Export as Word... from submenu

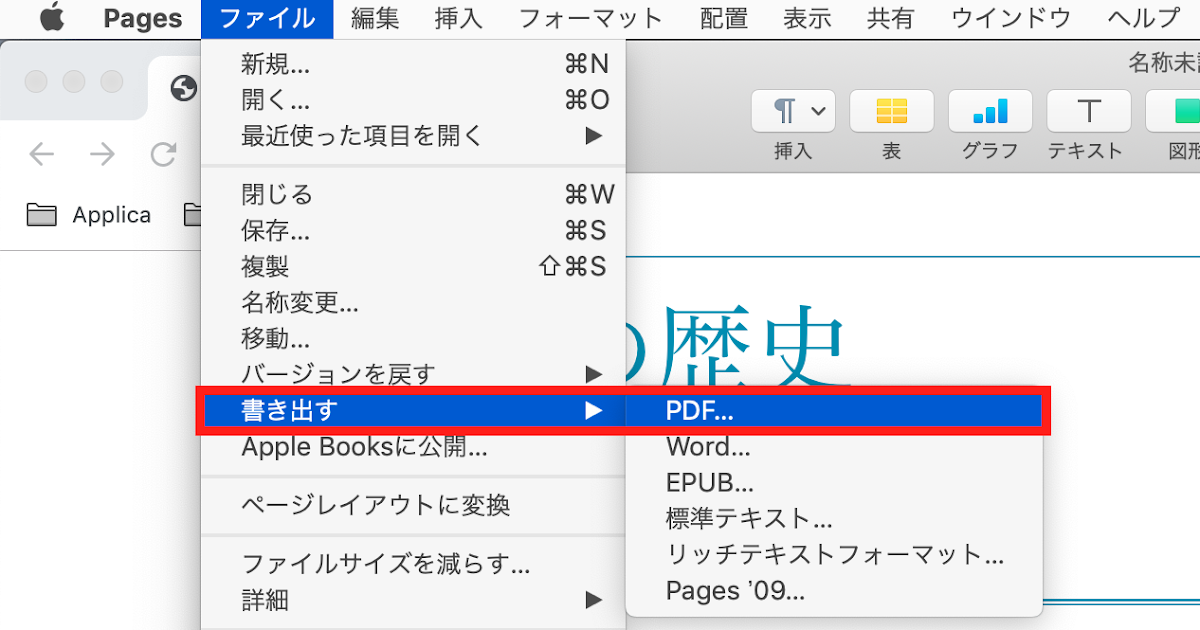834,447
